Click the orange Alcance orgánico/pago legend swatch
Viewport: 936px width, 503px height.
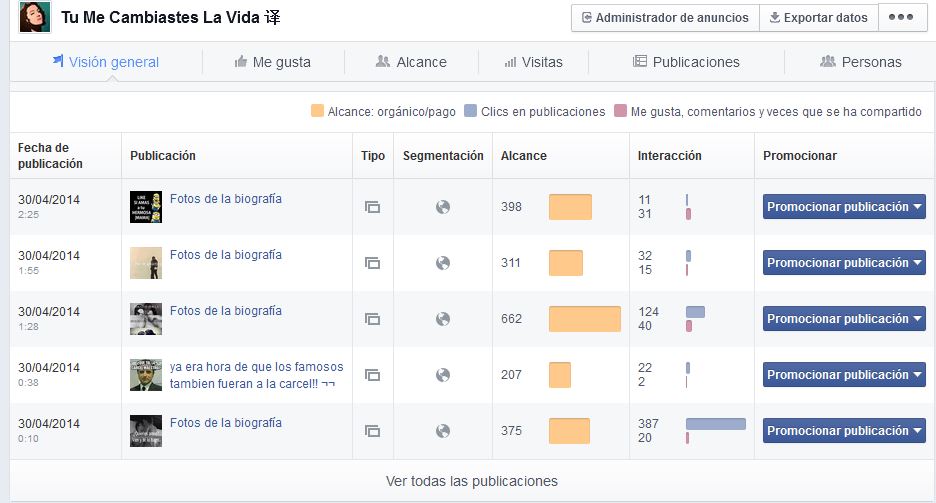click(x=318, y=112)
